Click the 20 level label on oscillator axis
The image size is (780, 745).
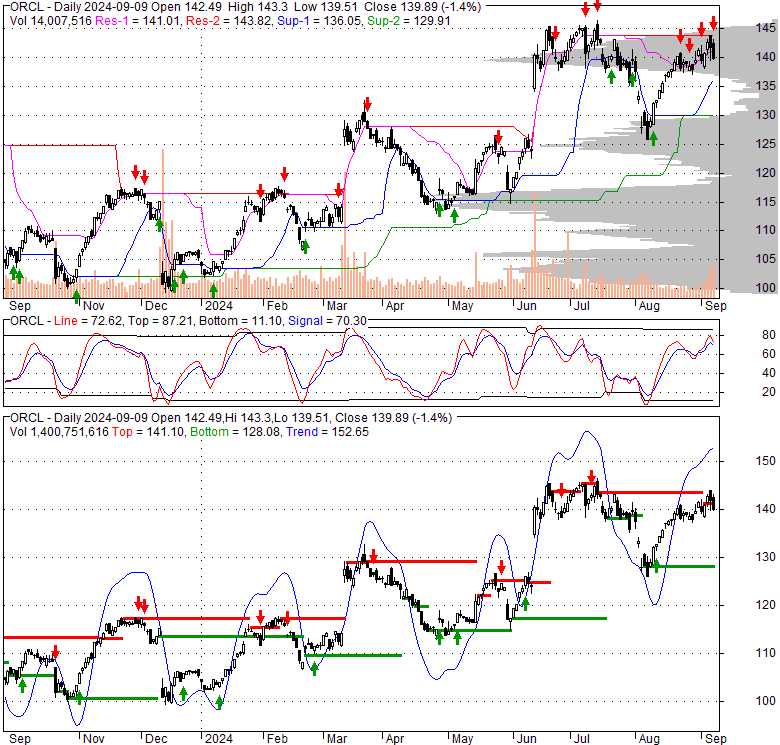pos(769,392)
